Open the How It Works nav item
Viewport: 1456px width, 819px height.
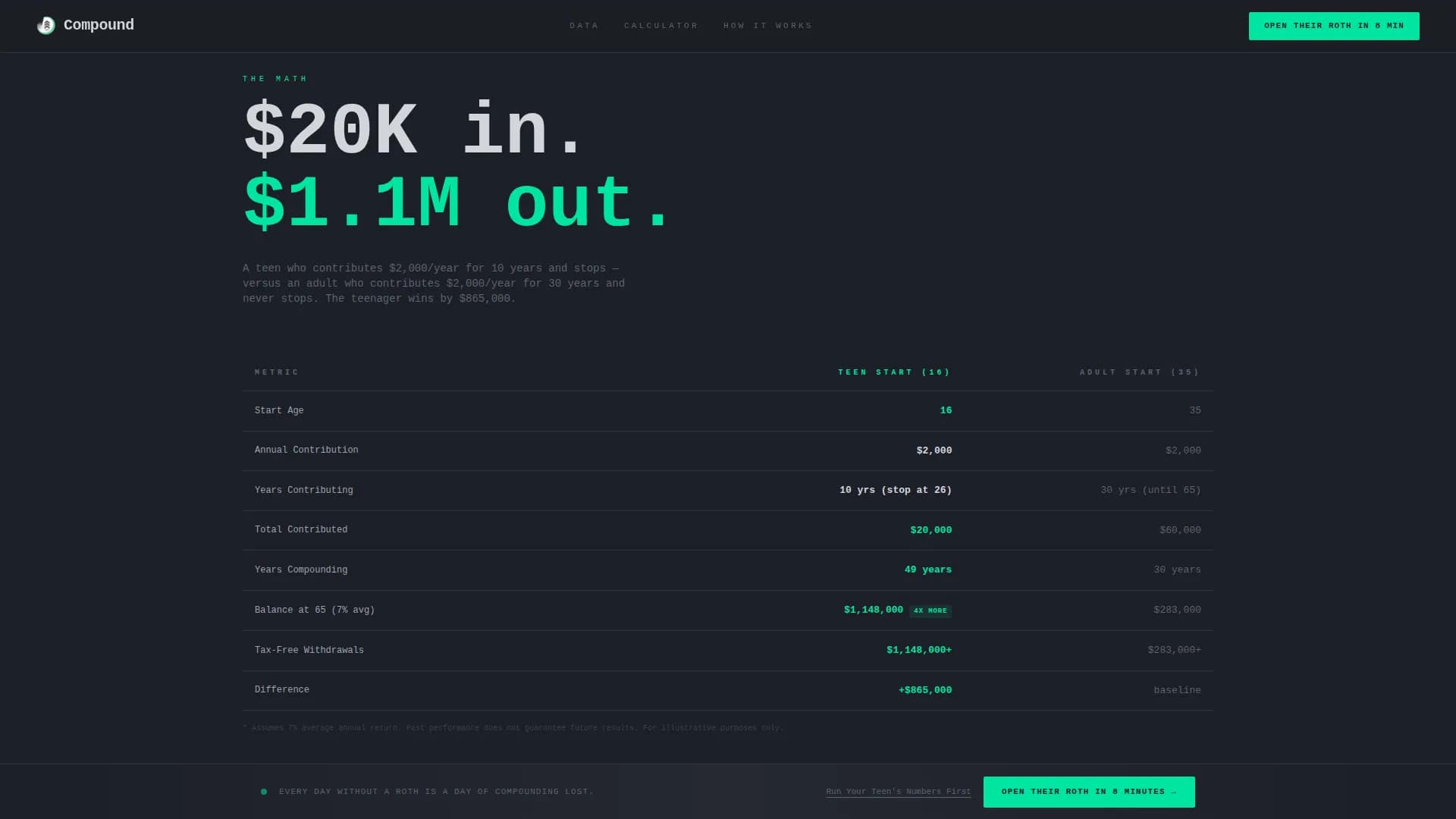pyautogui.click(x=767, y=26)
